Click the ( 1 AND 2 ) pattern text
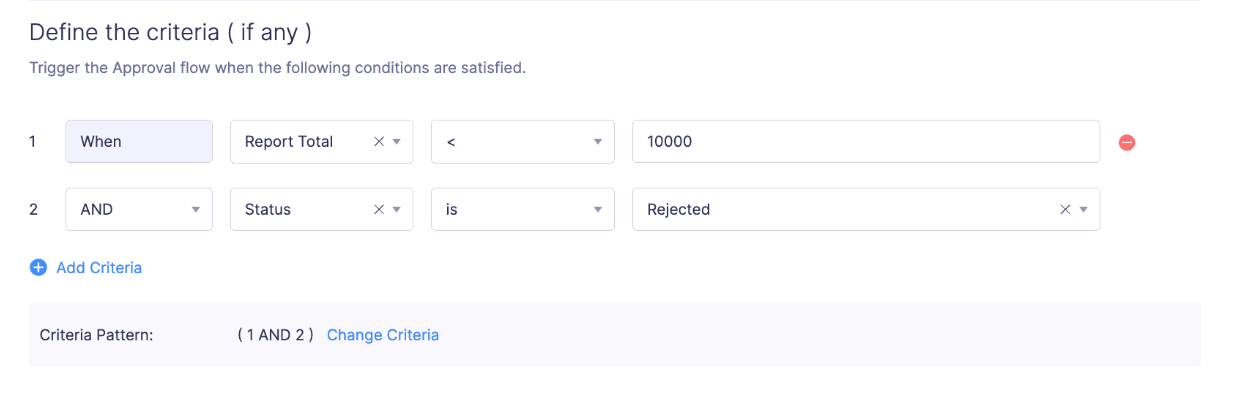1240x398 pixels. coord(275,335)
